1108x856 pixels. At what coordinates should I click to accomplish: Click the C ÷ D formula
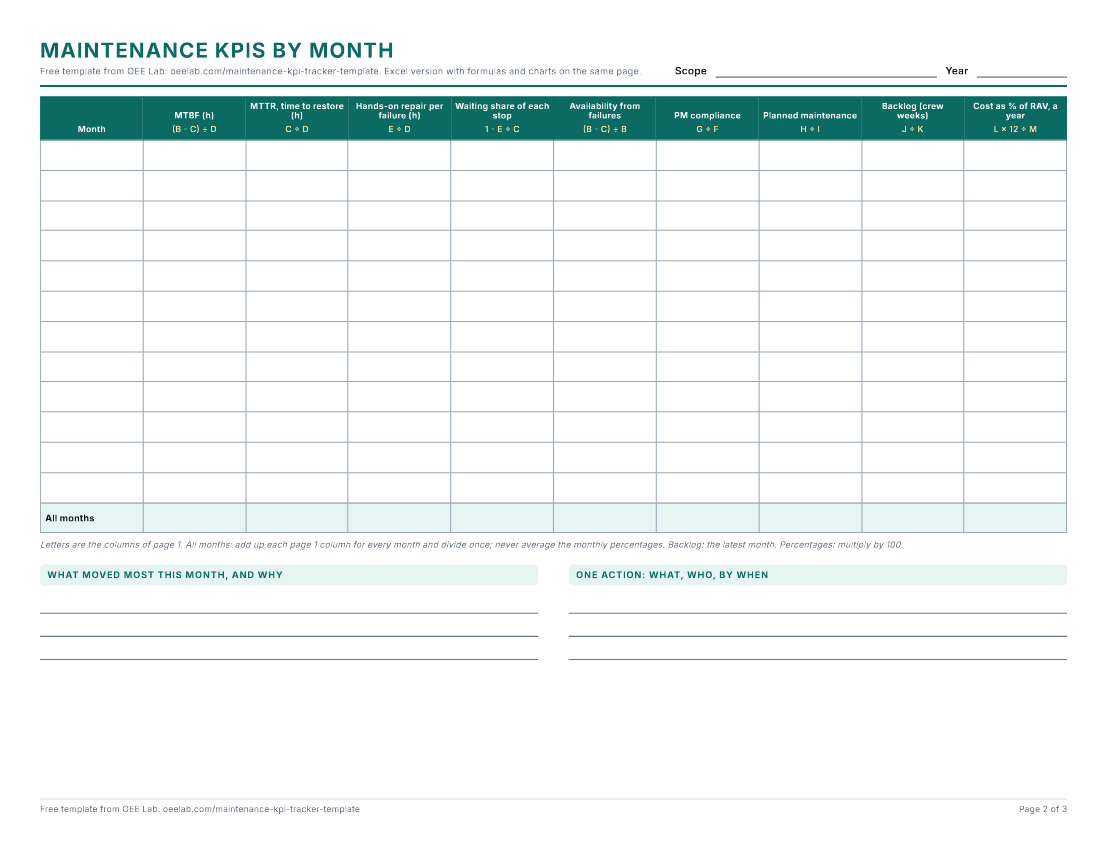click(x=297, y=129)
